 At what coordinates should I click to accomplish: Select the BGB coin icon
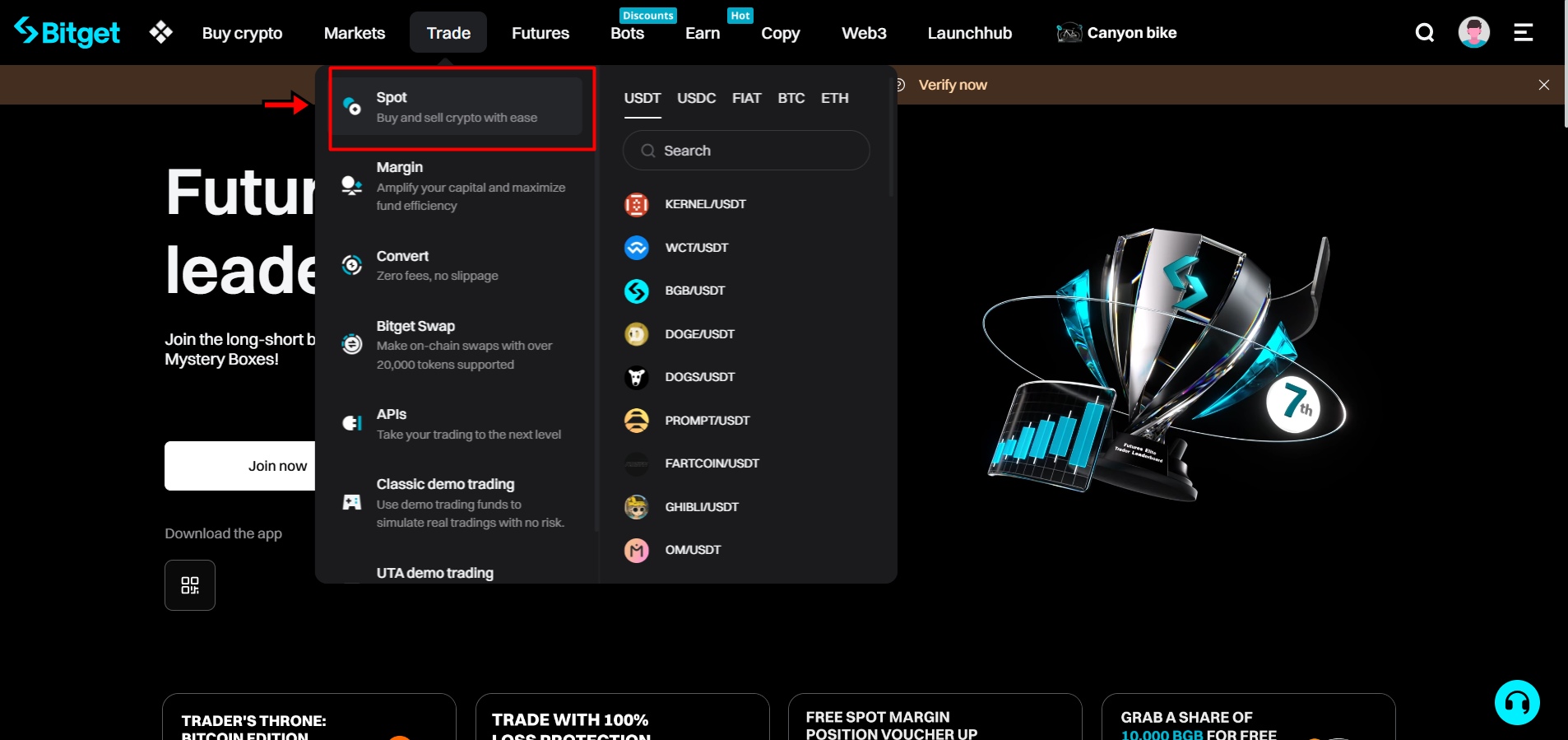(x=637, y=291)
